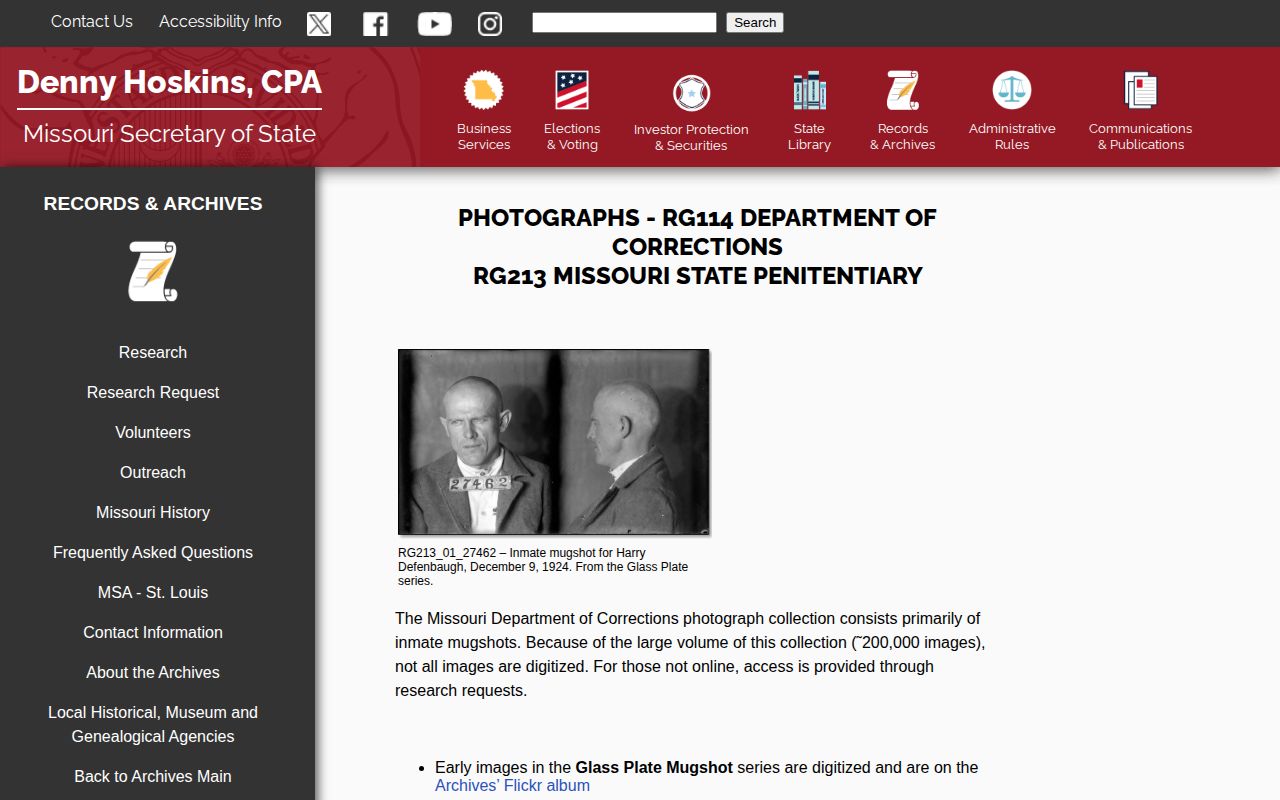Open Local Historical, Museum and Genealogical Agencies
Screen dimensions: 1280x800
tap(153, 724)
